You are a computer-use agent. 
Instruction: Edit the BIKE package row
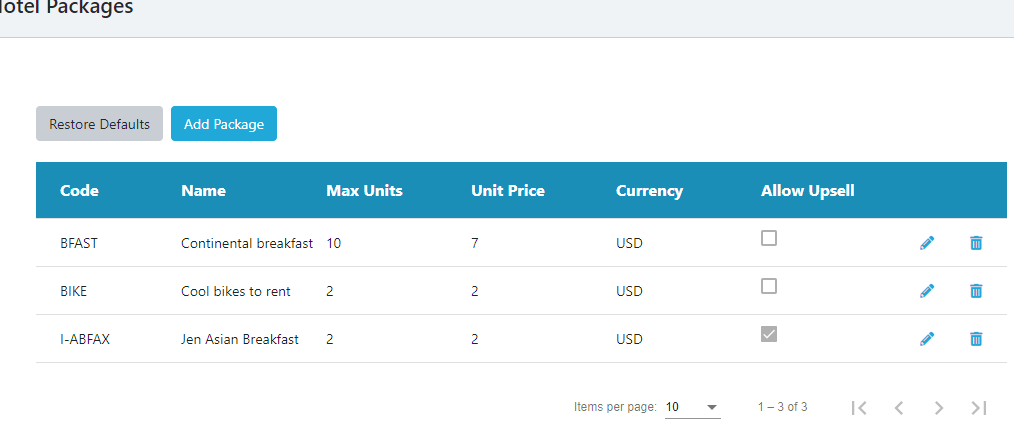tap(927, 291)
